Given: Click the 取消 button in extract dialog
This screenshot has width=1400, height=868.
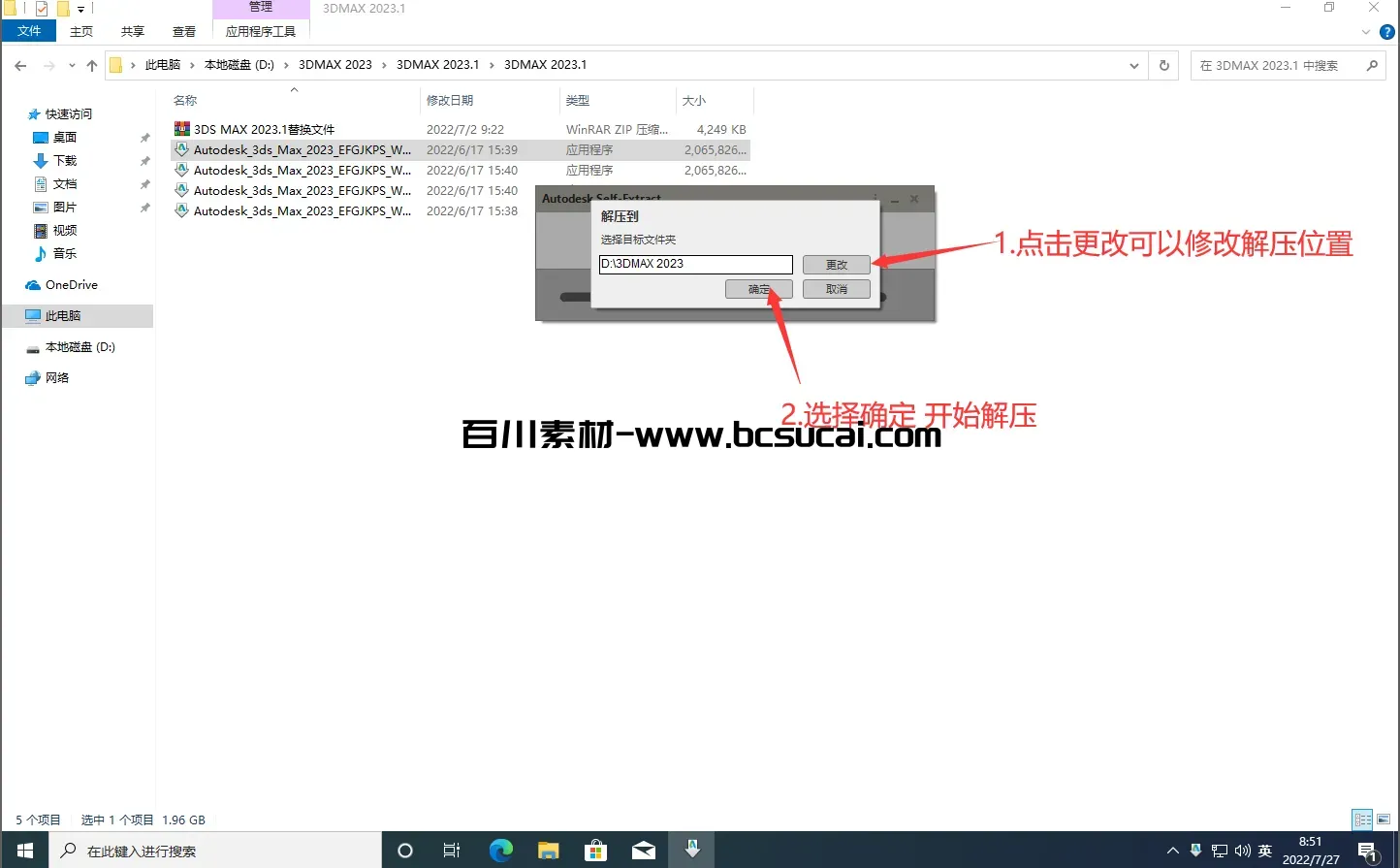Looking at the screenshot, I should tap(836, 289).
